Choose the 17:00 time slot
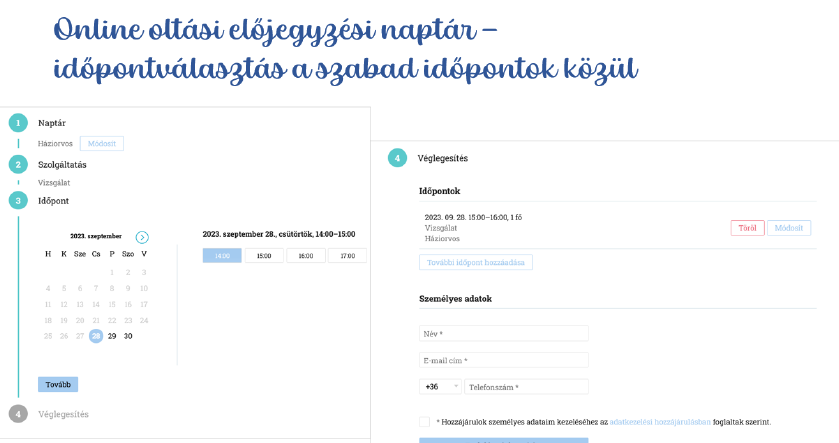839x443 pixels. tap(347, 256)
